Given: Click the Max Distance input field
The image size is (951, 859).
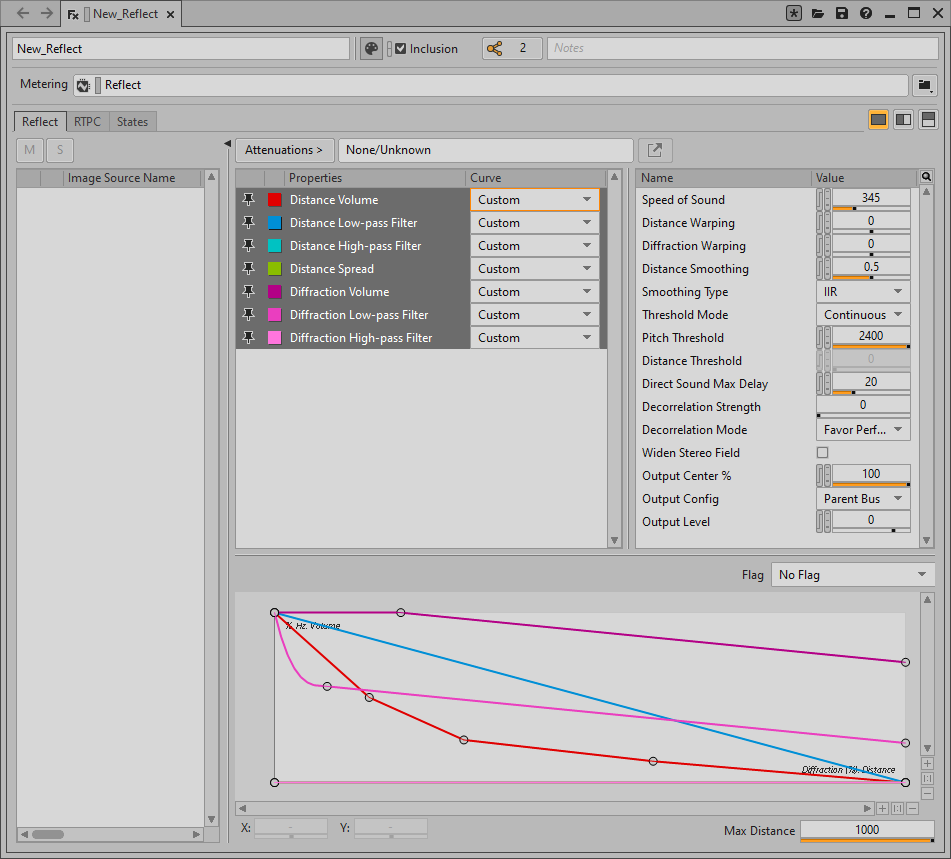Looking at the screenshot, I should (x=866, y=830).
